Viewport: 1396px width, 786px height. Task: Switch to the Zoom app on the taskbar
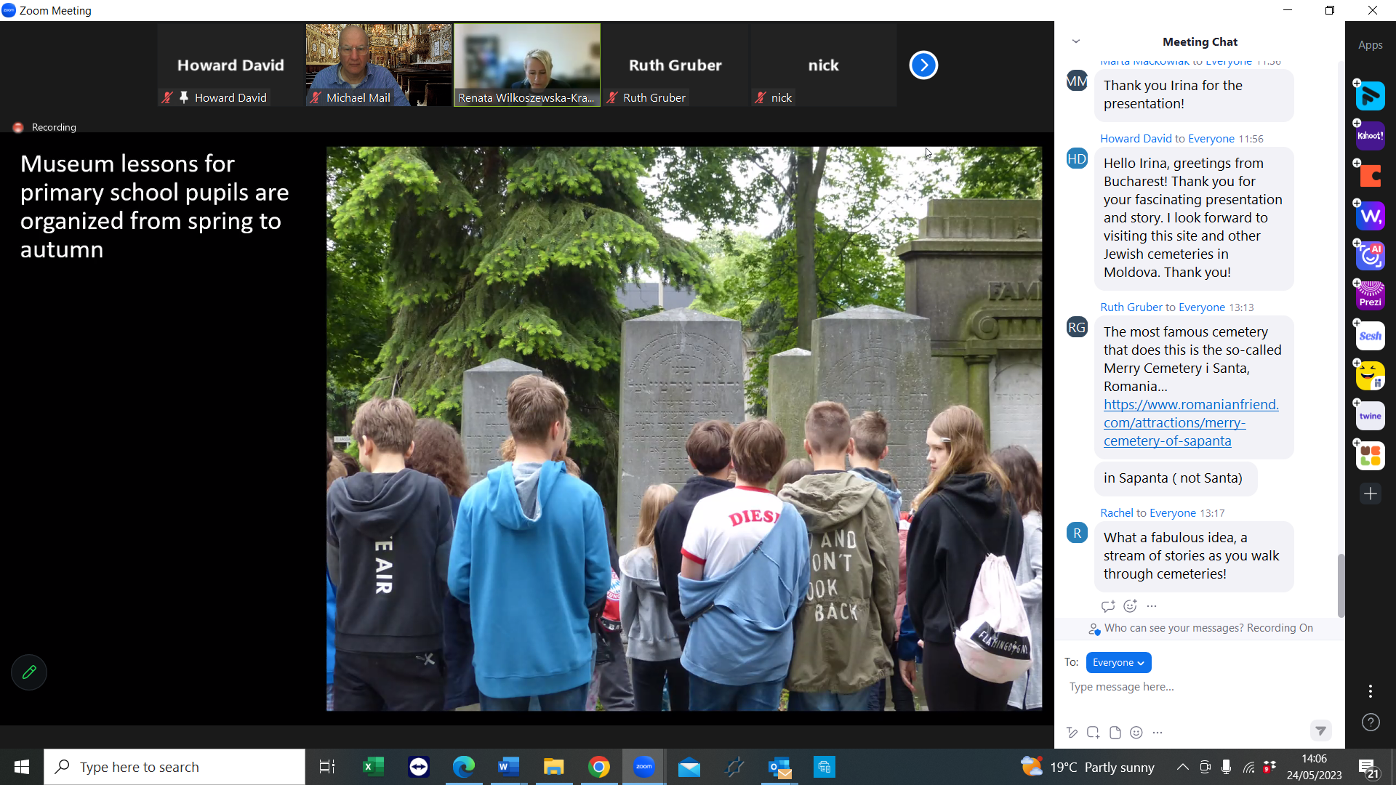pyautogui.click(x=643, y=767)
